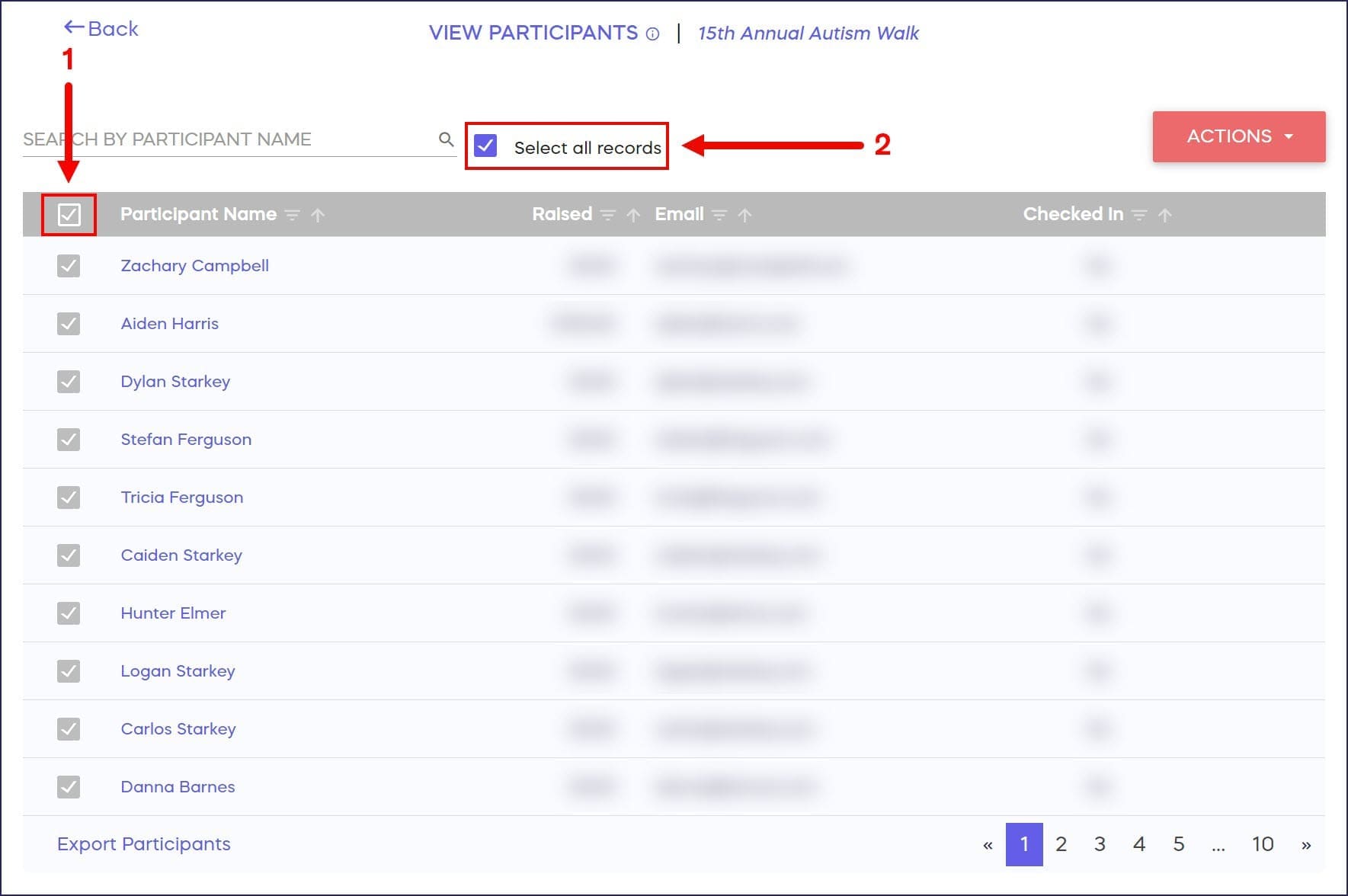Image resolution: width=1348 pixels, height=896 pixels.
Task: Open the Participant Name filter icon
Action: 292,216
